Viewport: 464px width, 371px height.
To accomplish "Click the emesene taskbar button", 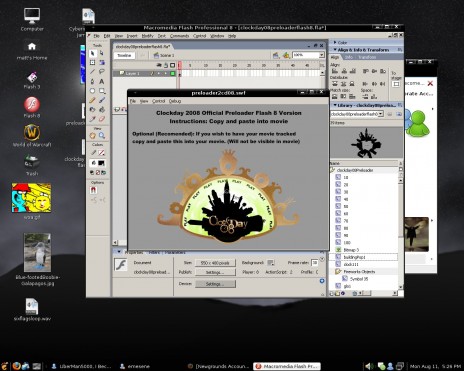I will (x=135, y=366).
